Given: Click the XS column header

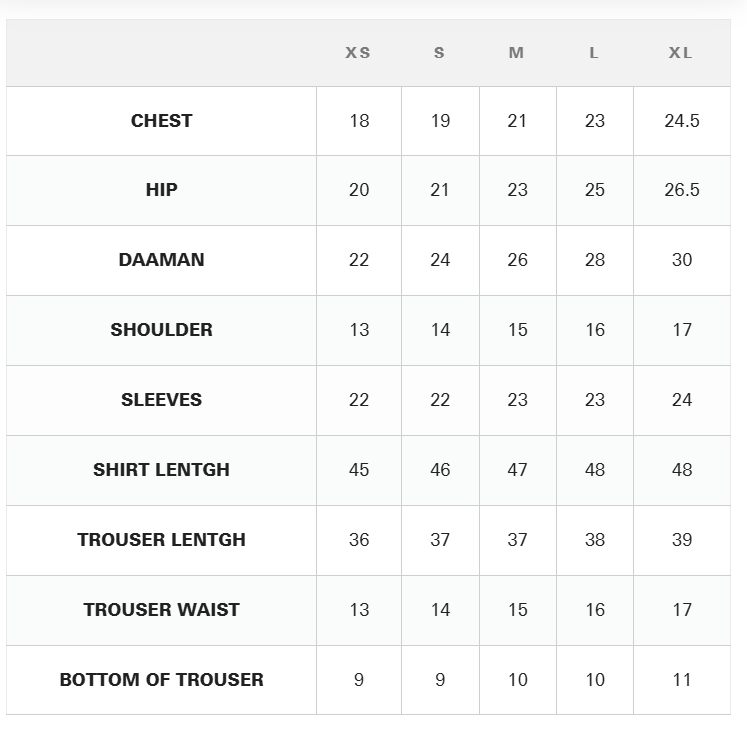Looking at the screenshot, I should pyautogui.click(x=358, y=52).
